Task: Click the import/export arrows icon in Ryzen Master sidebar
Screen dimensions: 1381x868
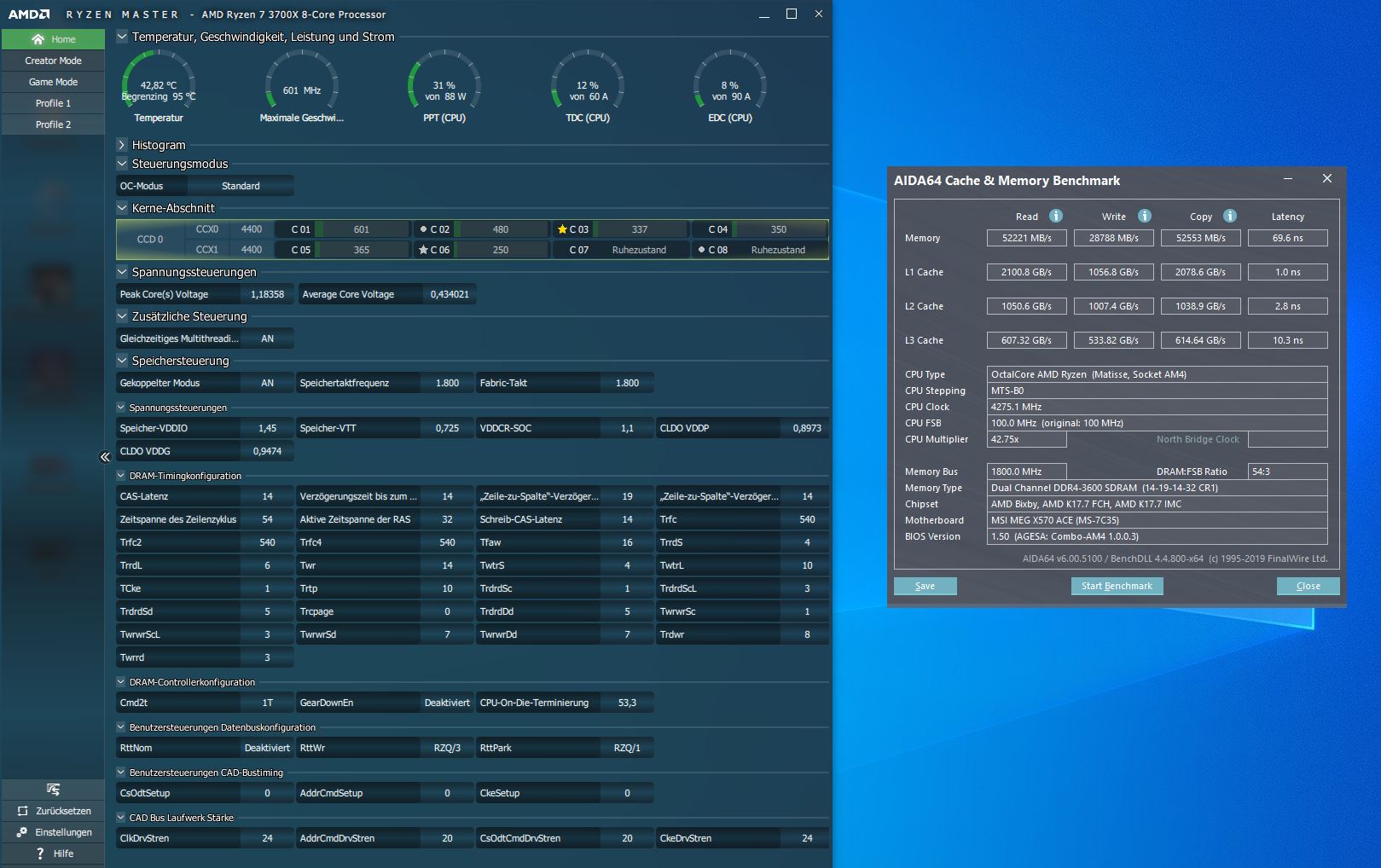Action: [53, 790]
